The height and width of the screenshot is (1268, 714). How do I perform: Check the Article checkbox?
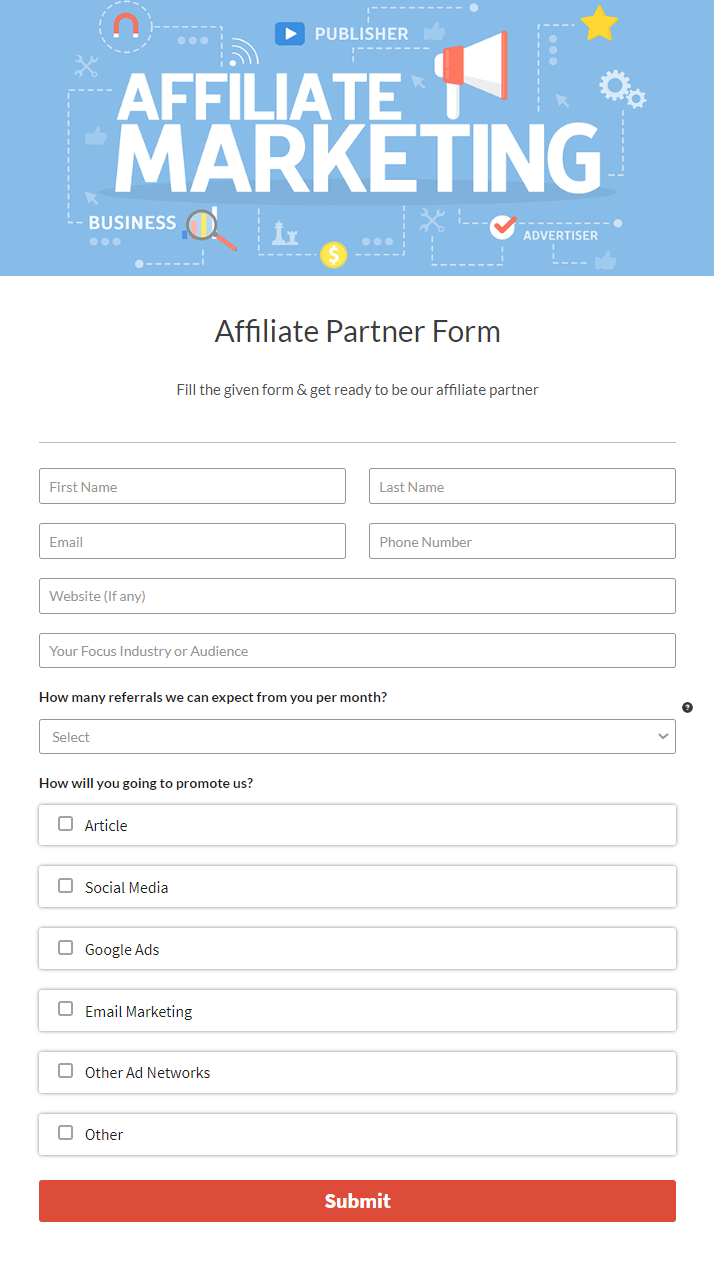pos(65,824)
